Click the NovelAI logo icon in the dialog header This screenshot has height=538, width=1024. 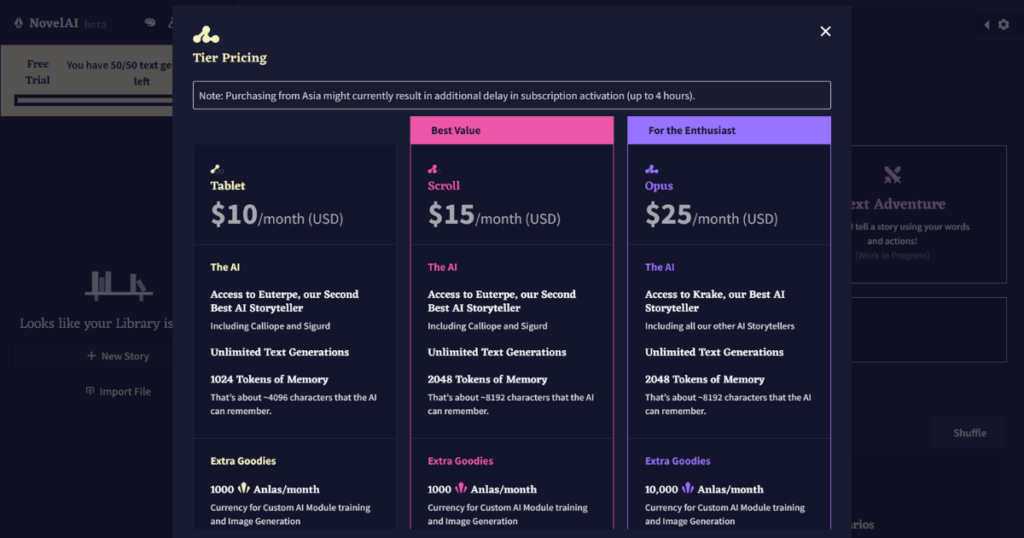point(206,35)
